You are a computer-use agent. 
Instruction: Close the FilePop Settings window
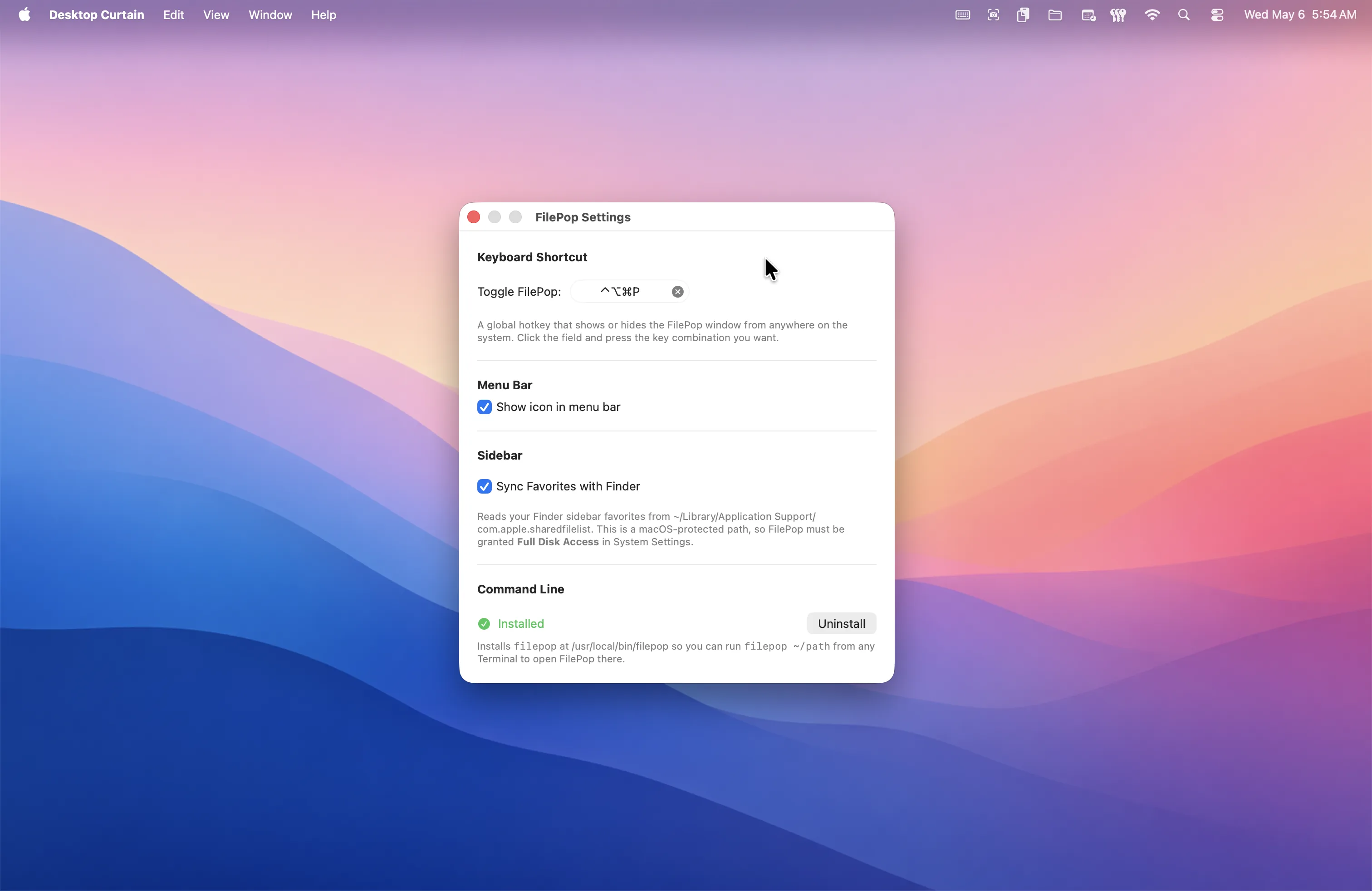[473, 217]
